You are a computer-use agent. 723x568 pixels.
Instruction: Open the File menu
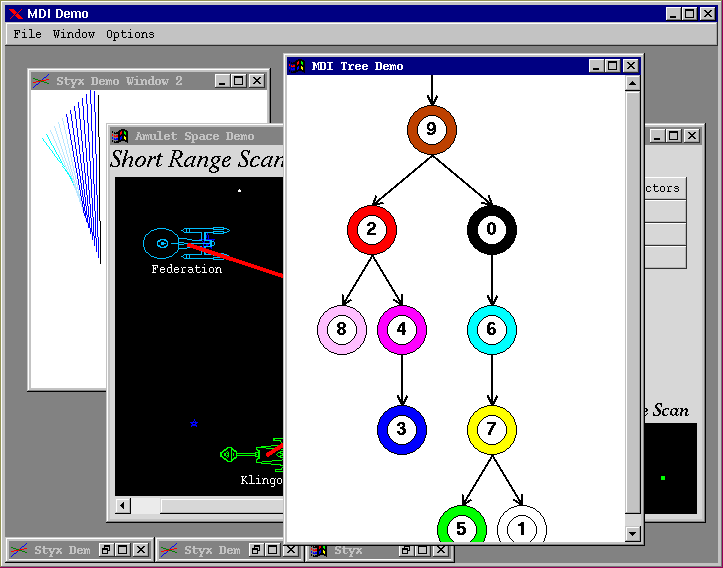(27, 34)
